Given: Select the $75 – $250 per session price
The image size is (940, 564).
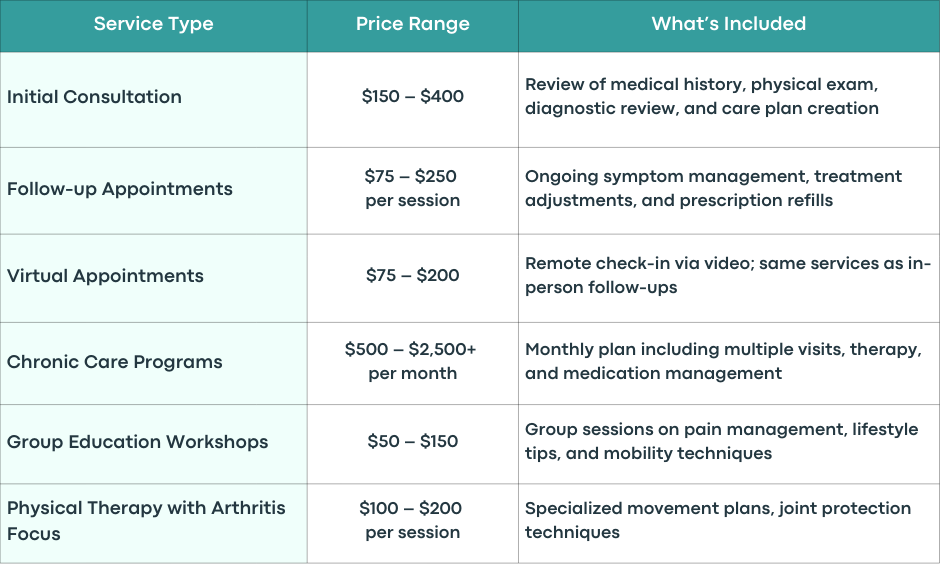Looking at the screenshot, I should tap(412, 188).
